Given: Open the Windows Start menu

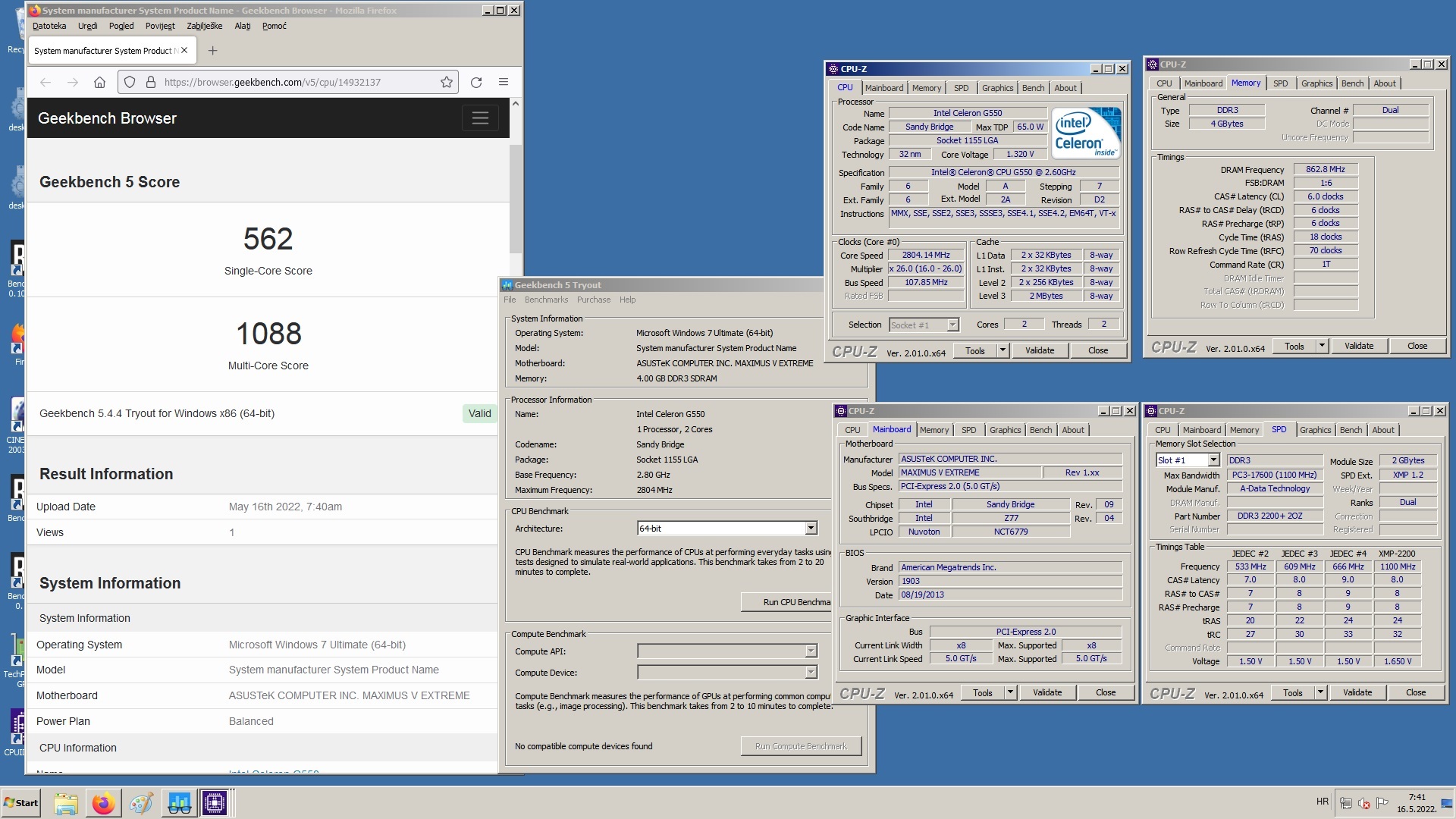Looking at the screenshot, I should point(21,803).
